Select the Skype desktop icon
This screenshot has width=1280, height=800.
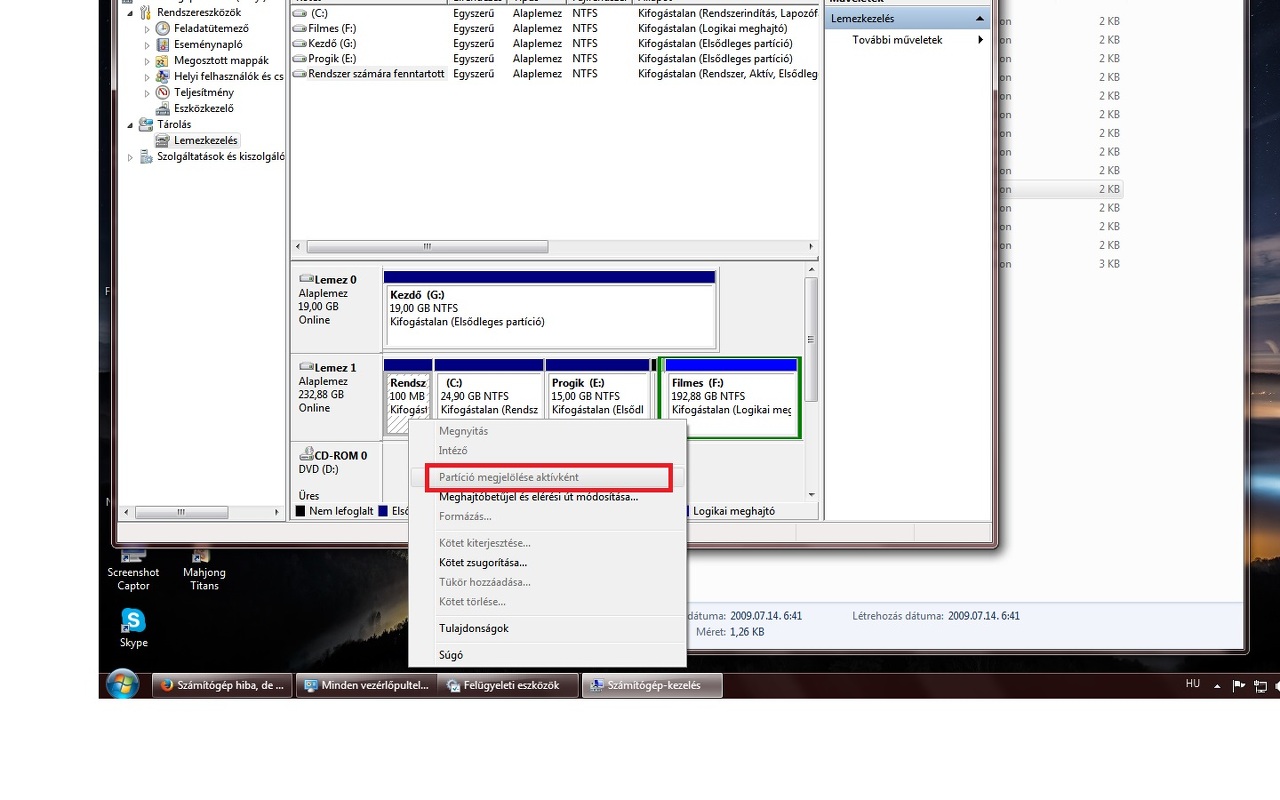pyautogui.click(x=133, y=628)
